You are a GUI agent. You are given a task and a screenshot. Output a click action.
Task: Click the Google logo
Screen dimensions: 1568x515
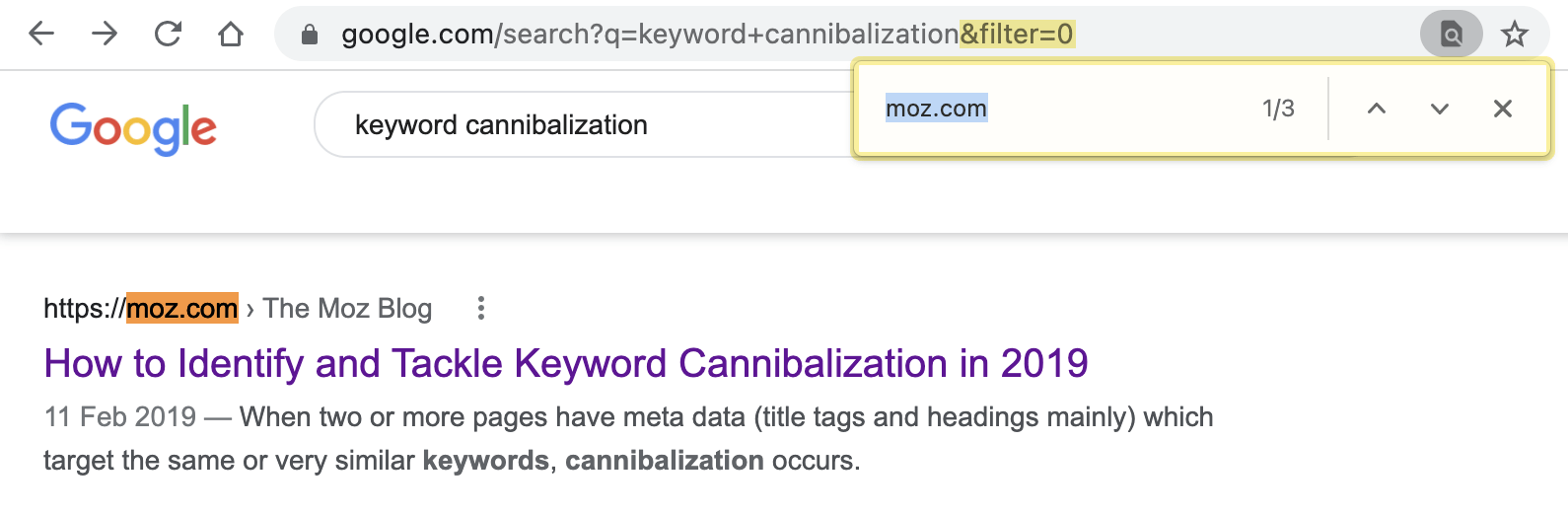133,128
